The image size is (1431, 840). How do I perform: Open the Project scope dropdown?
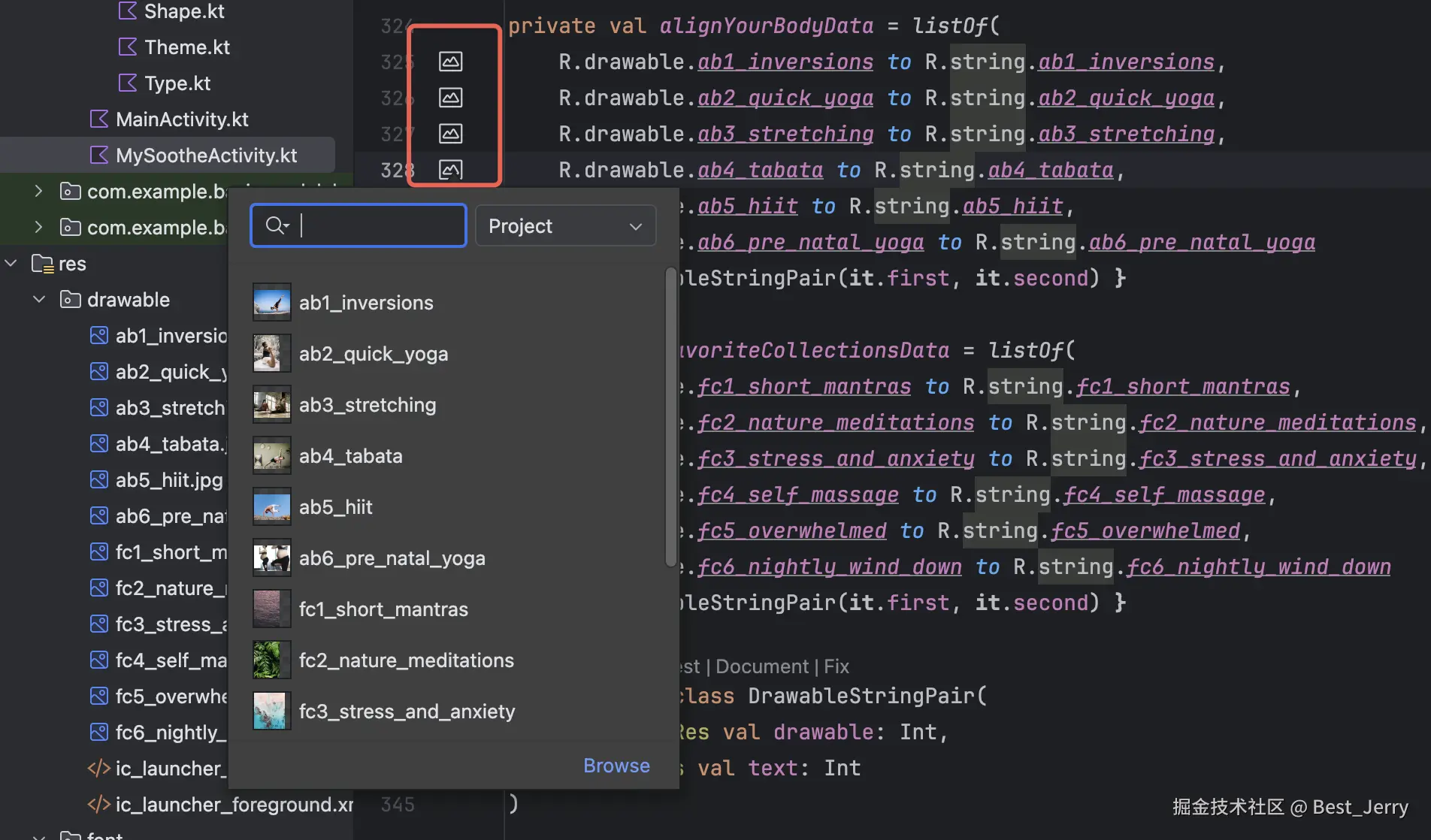pos(565,225)
